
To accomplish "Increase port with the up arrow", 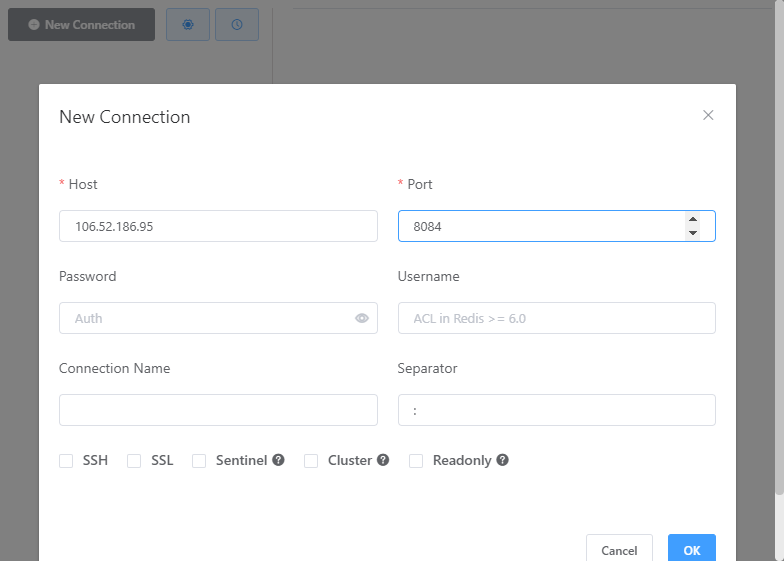I will click(692, 219).
